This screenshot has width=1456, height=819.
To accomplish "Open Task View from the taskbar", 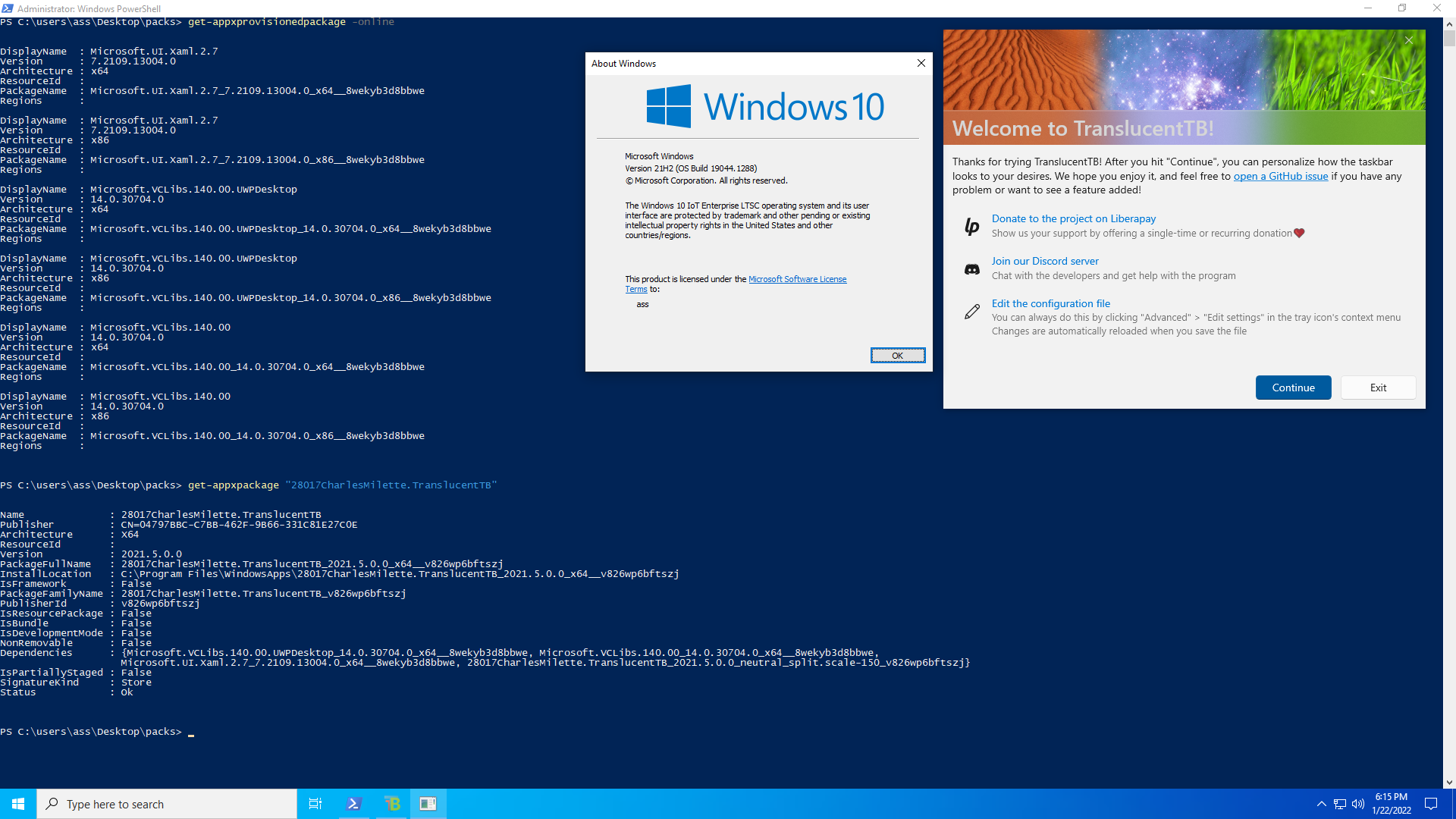I will (315, 803).
